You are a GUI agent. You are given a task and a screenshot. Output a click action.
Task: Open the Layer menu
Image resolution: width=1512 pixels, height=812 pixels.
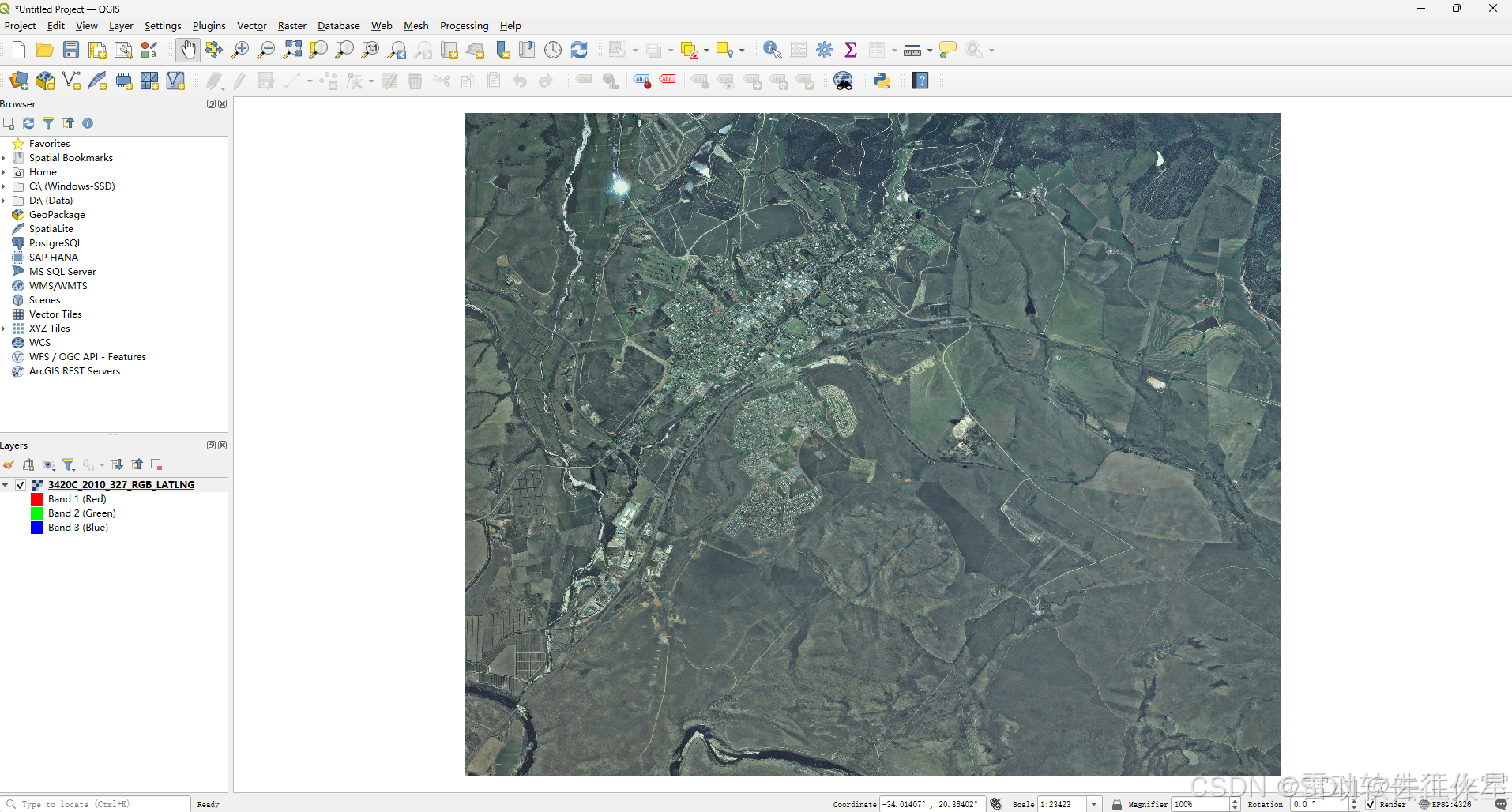(x=121, y=26)
